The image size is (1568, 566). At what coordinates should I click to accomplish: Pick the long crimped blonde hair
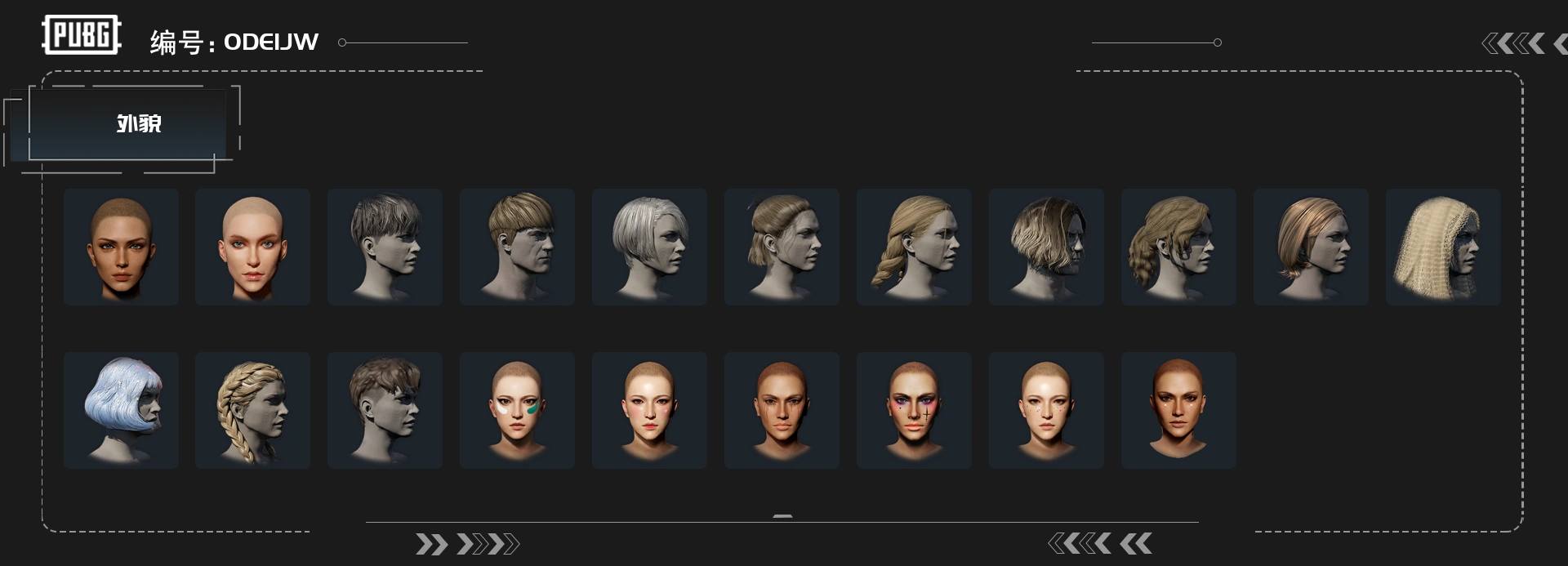click(1443, 247)
